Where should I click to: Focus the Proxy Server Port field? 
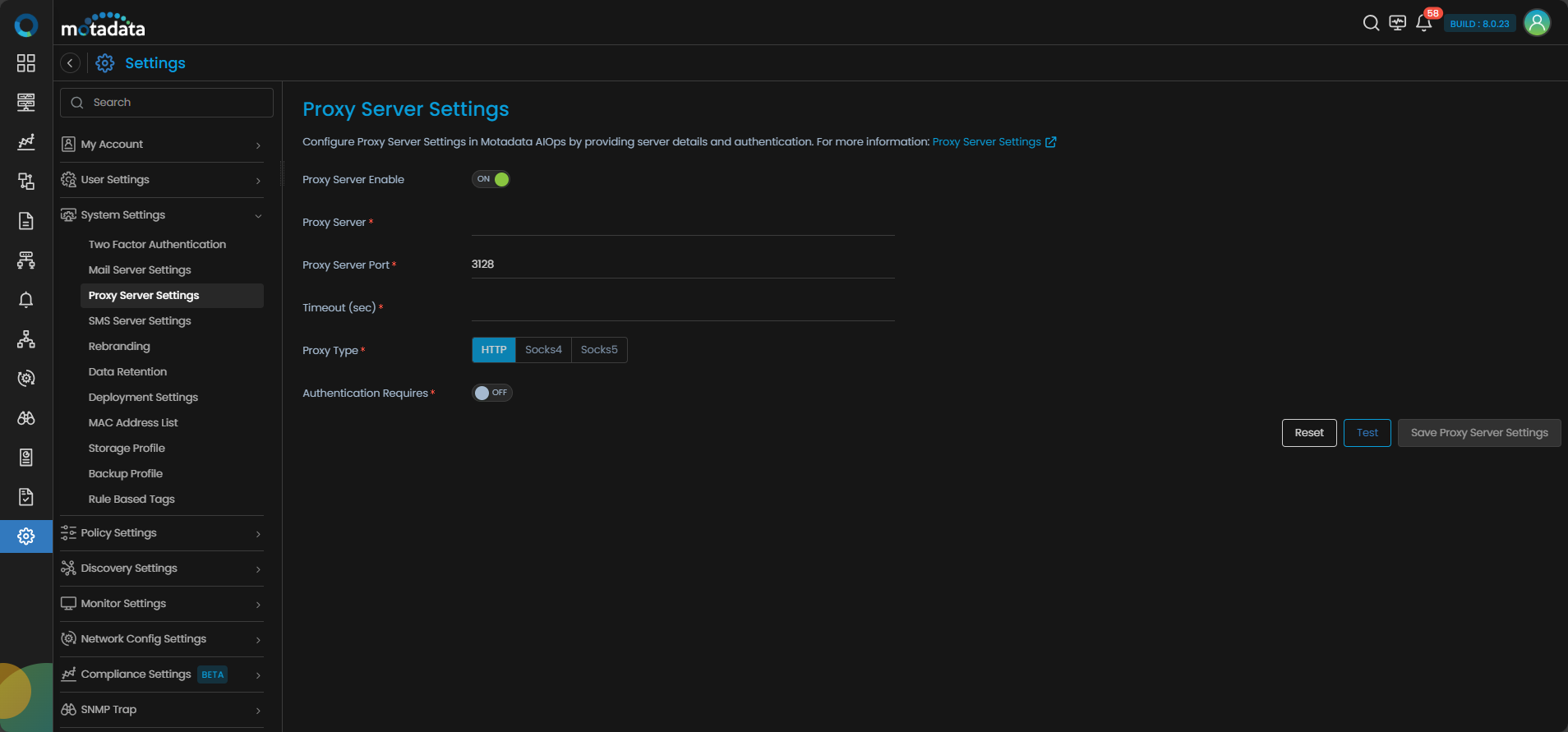point(683,265)
